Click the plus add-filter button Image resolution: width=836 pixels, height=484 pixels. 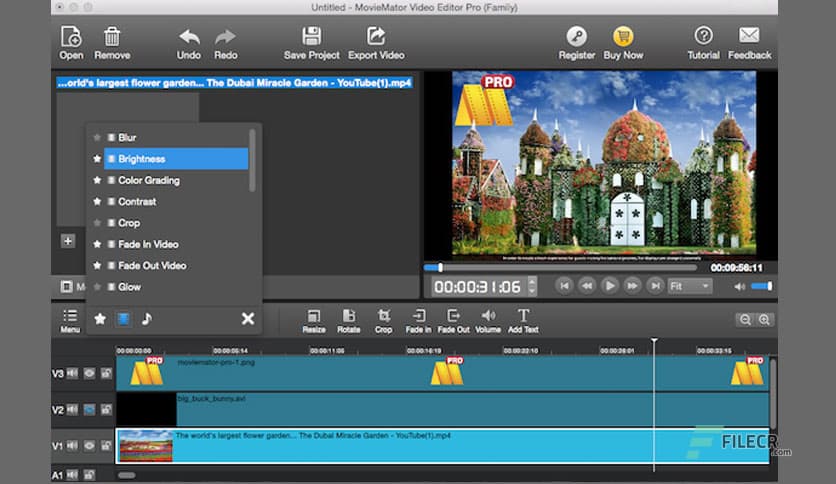[68, 241]
